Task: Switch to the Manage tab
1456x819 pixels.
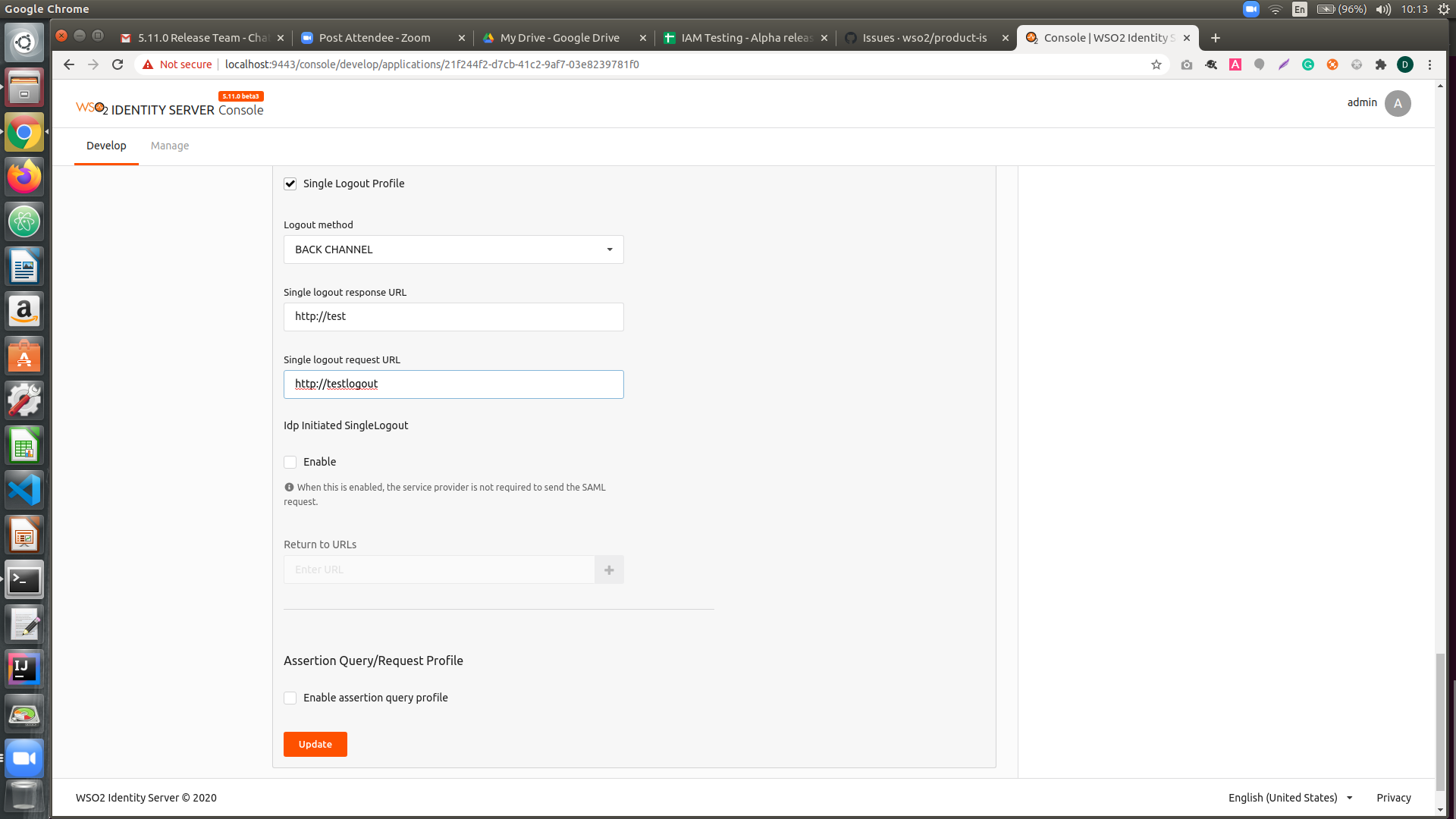Action: [x=169, y=146]
